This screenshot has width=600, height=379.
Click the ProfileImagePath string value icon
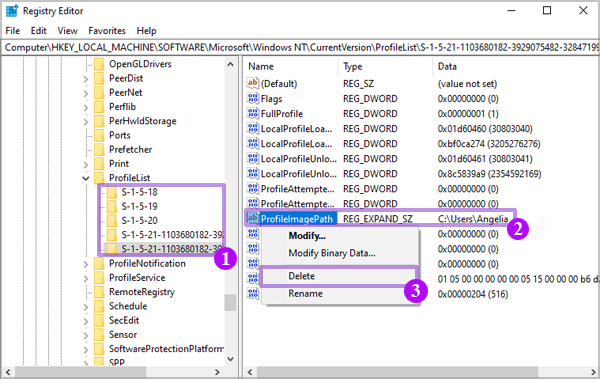coord(253,218)
